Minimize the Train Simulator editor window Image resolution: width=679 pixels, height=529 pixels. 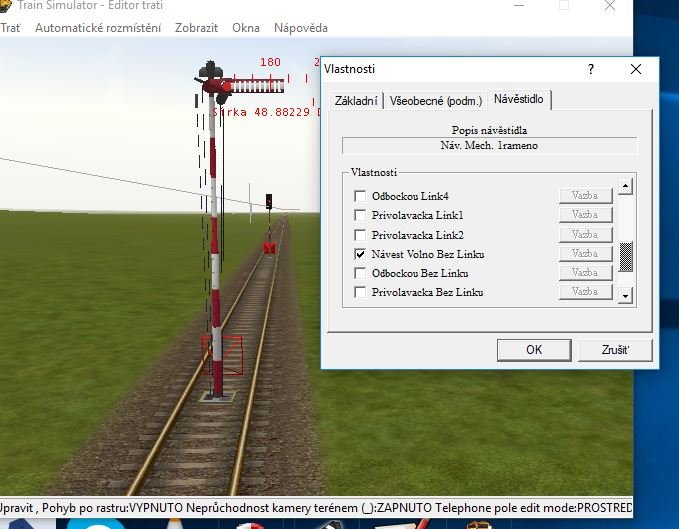pyautogui.click(x=519, y=6)
